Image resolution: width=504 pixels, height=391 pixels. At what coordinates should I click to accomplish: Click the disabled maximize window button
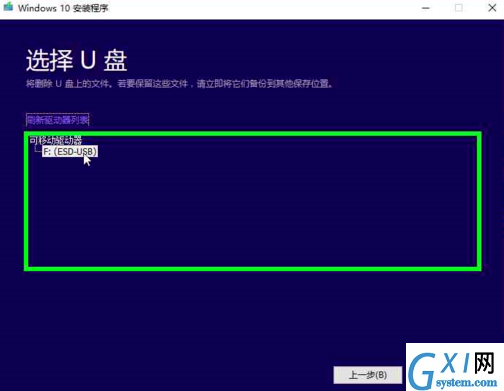tap(459, 8)
